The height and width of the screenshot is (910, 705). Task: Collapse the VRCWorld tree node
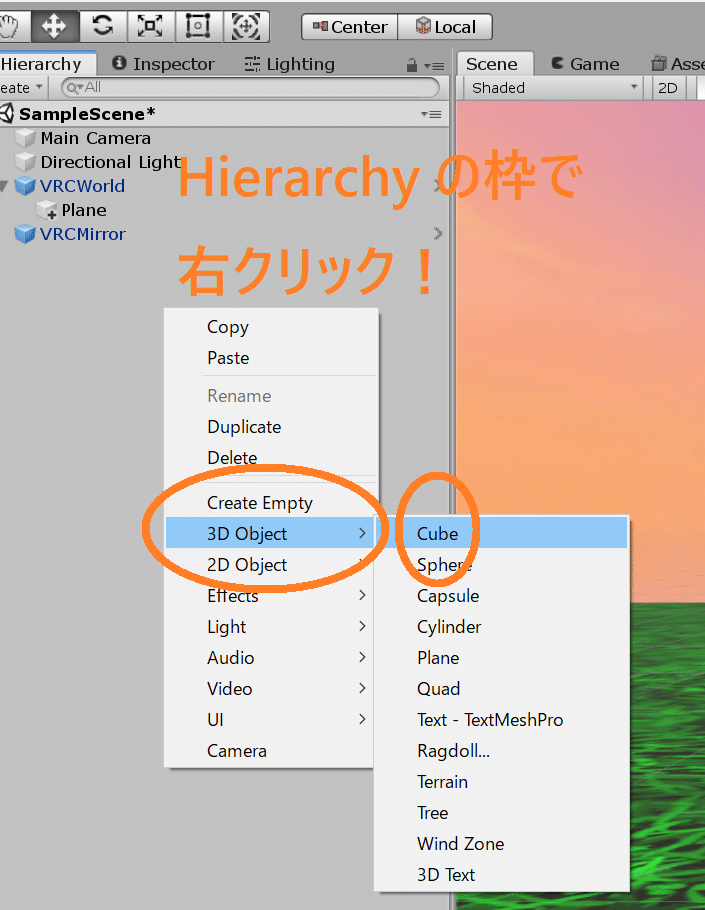[4, 186]
